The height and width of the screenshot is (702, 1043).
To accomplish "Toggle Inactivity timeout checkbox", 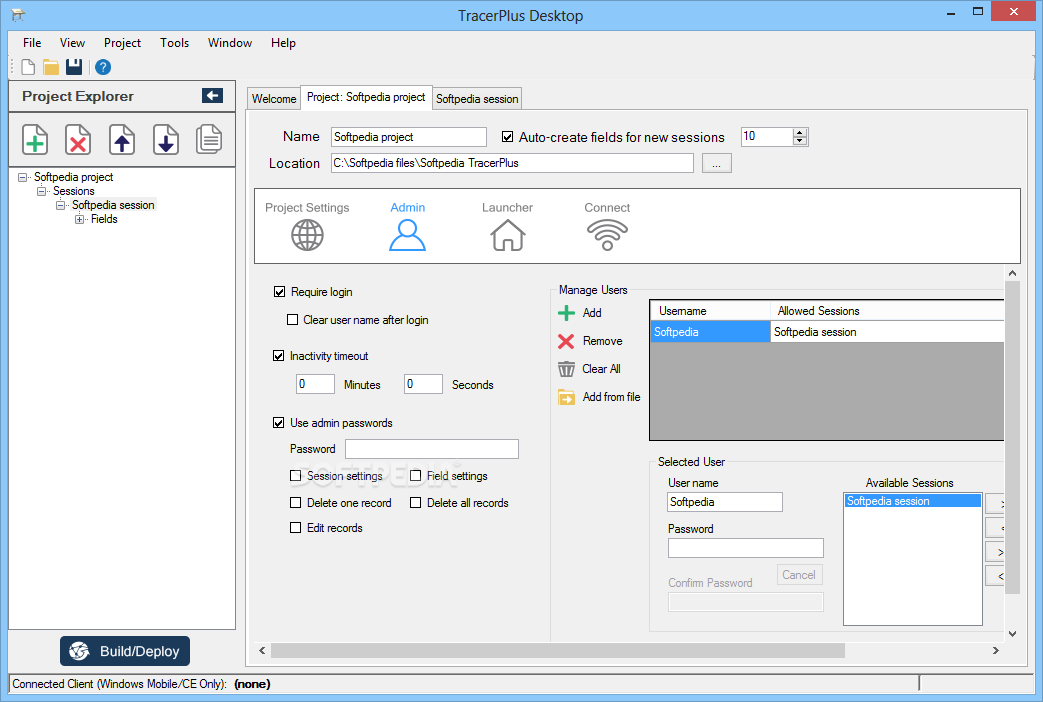I will coord(279,356).
